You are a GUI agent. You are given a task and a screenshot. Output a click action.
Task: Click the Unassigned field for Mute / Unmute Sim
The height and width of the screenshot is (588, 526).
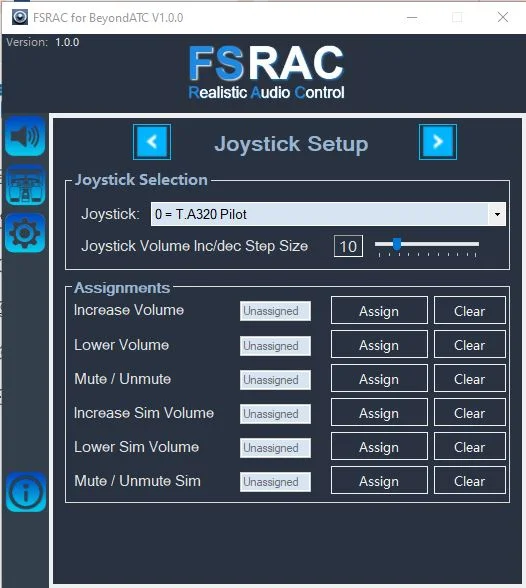275,482
